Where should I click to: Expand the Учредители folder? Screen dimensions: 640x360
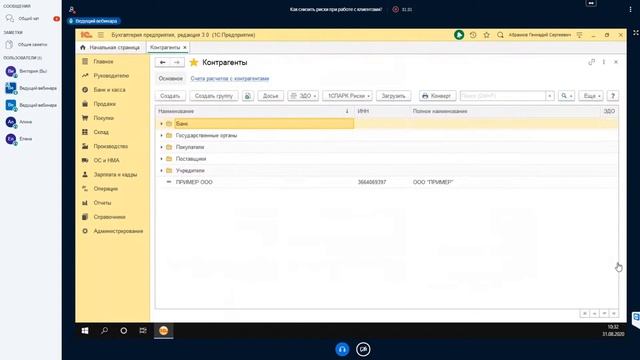tap(161, 171)
